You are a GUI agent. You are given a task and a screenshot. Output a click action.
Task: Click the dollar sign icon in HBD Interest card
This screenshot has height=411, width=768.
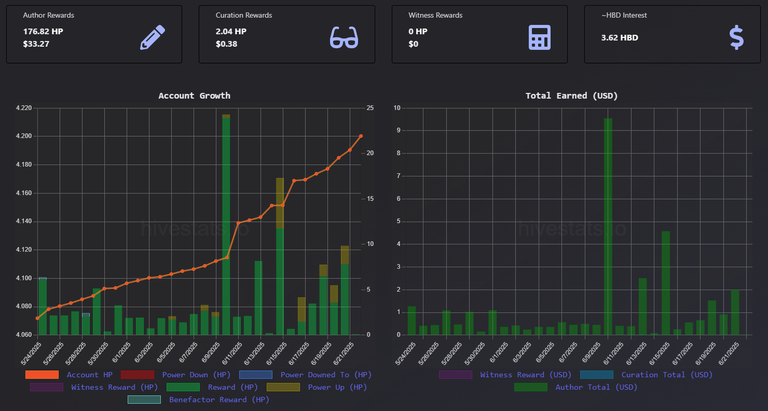click(x=736, y=38)
